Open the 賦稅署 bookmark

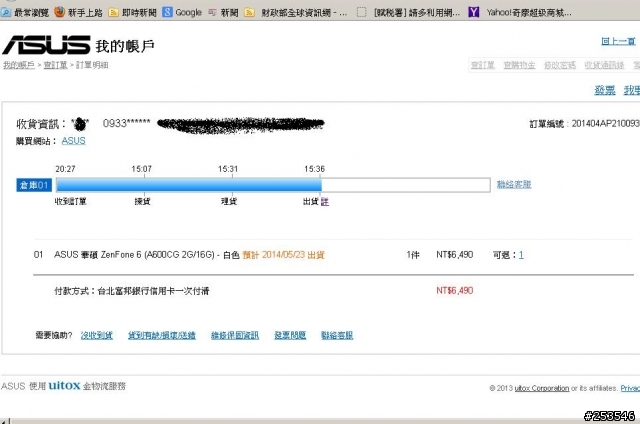tap(408, 13)
